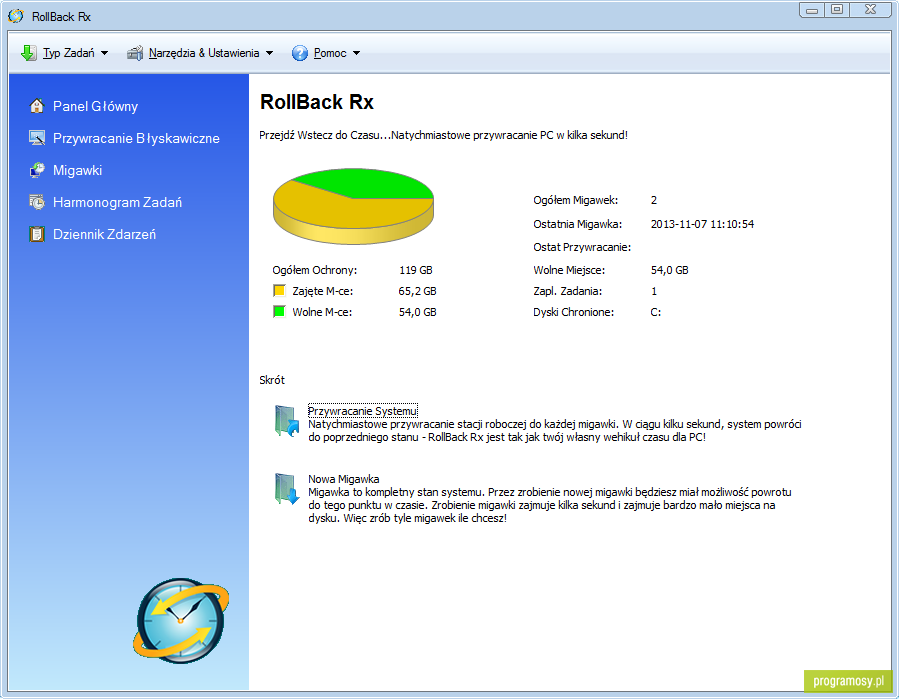The width and height of the screenshot is (899, 699).
Task: Click the disk usage pie chart
Action: (x=353, y=206)
